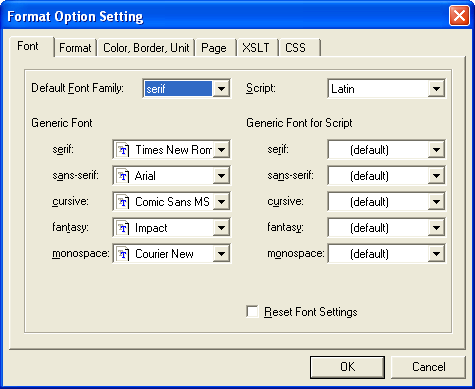
Task: Open the Color, Border, Unit tab
Action: pyautogui.click(x=146, y=48)
